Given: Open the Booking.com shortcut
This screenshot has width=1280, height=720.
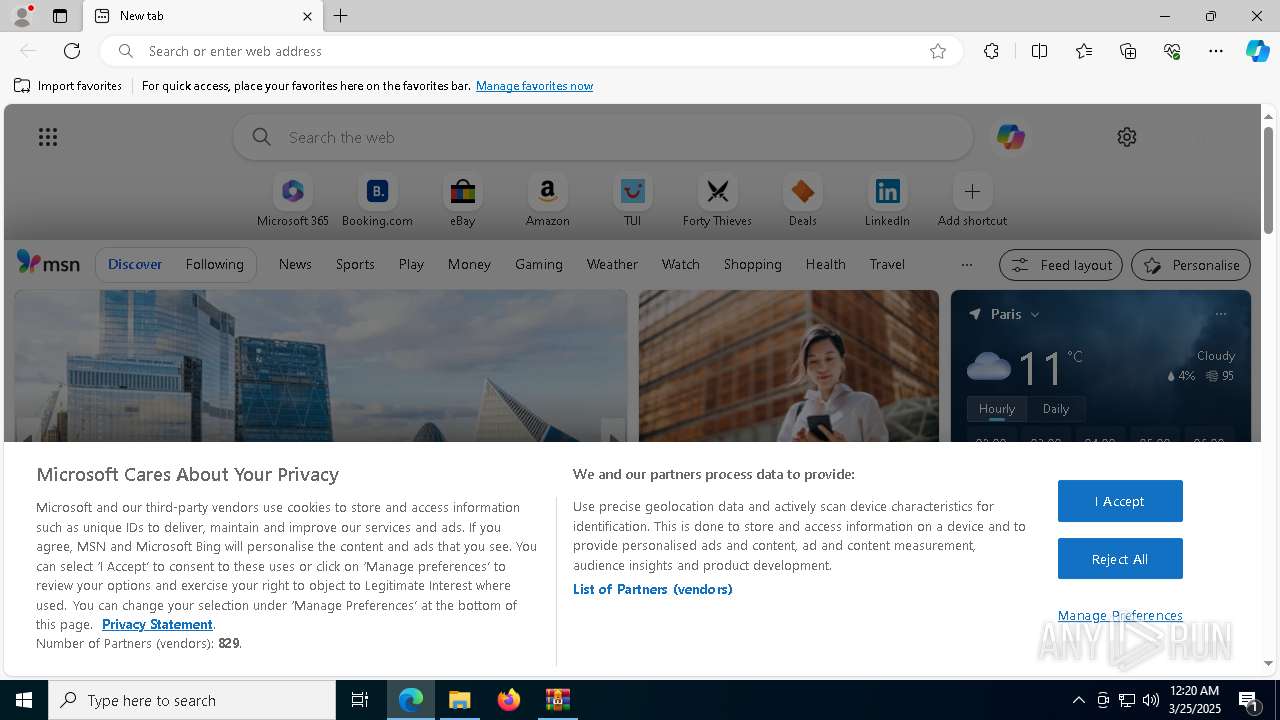Looking at the screenshot, I should click(x=377, y=201).
